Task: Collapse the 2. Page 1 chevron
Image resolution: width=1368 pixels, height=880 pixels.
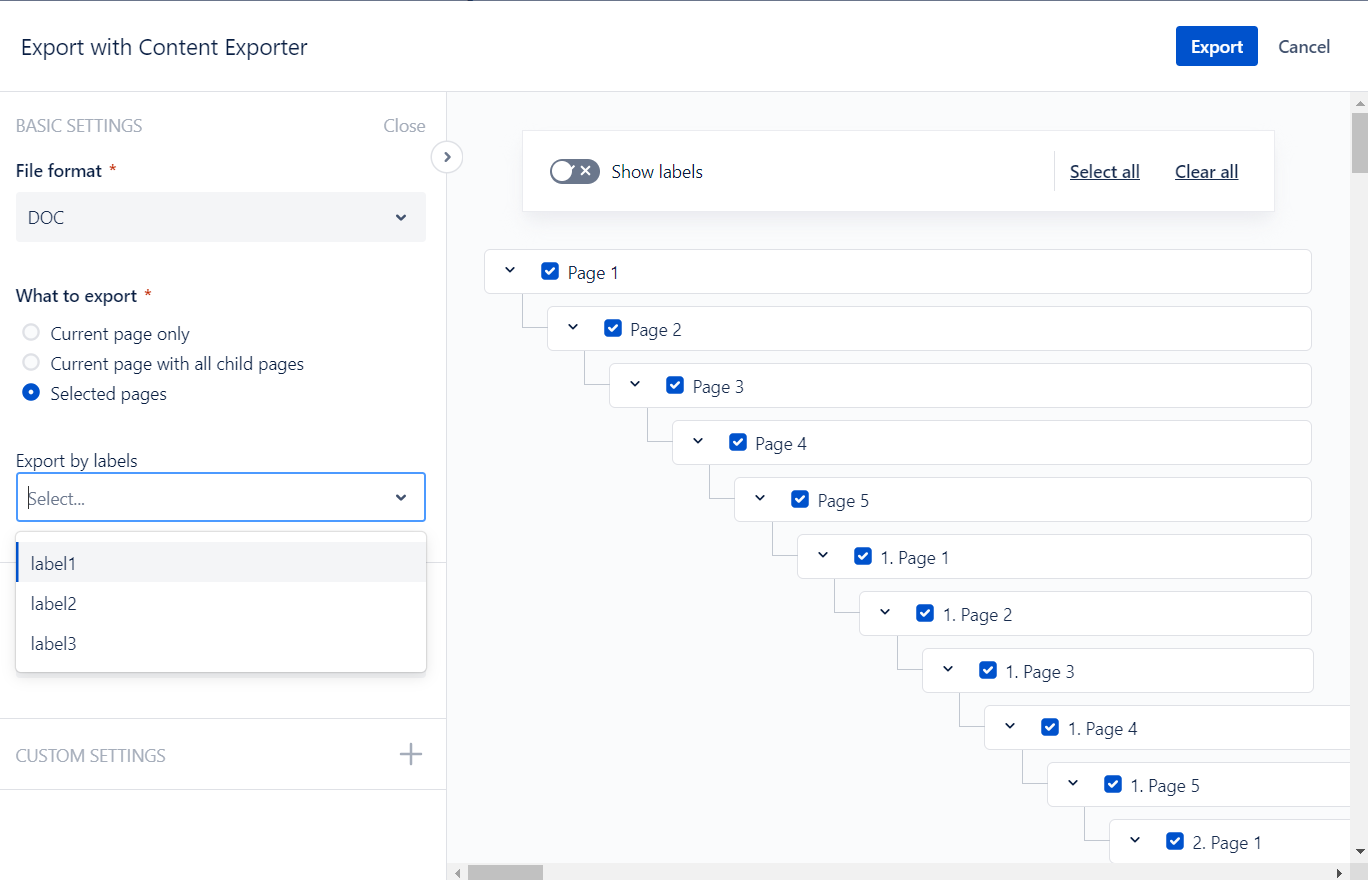Action: [x=1135, y=841]
